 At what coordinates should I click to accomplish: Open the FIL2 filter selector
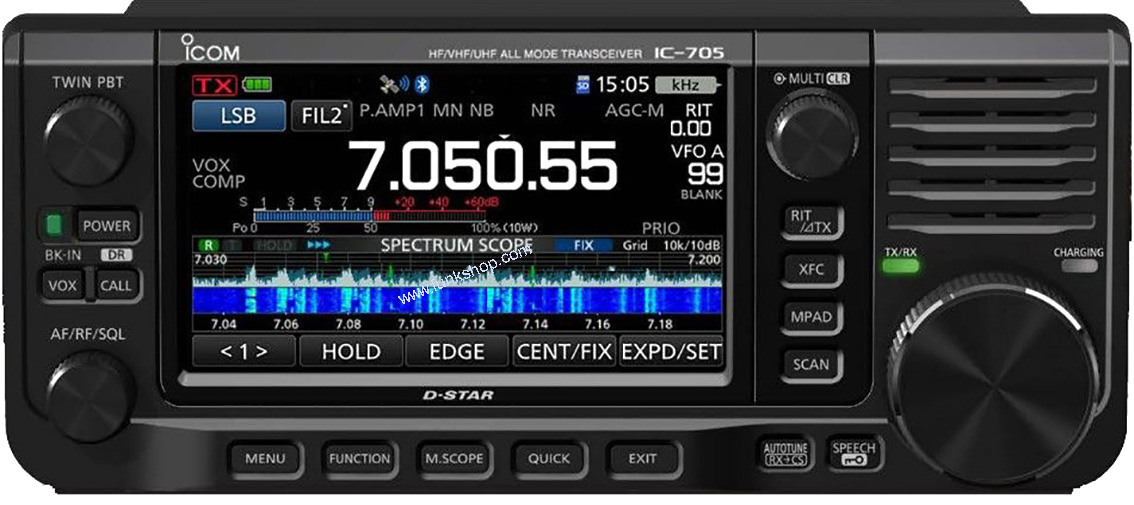tap(322, 116)
